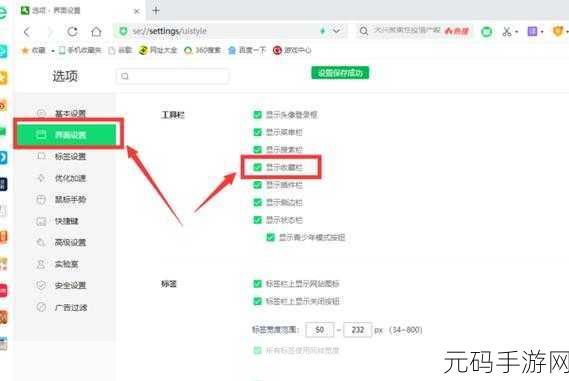Click into the settings search field
569x381 pixels.
tap(173, 76)
